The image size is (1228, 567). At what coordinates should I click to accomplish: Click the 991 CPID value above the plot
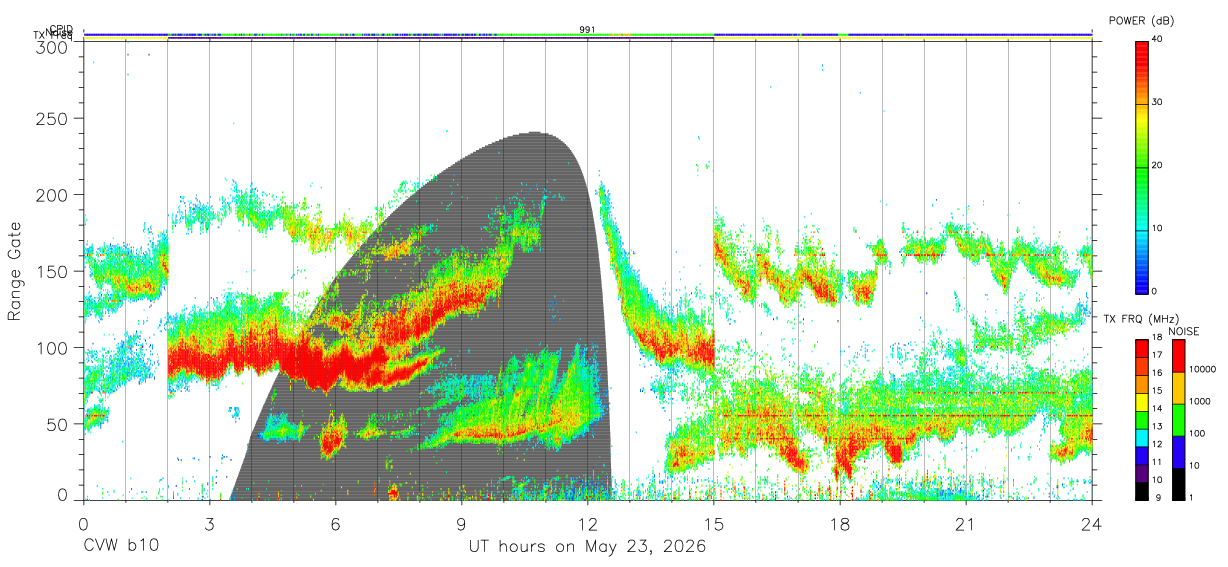[587, 30]
